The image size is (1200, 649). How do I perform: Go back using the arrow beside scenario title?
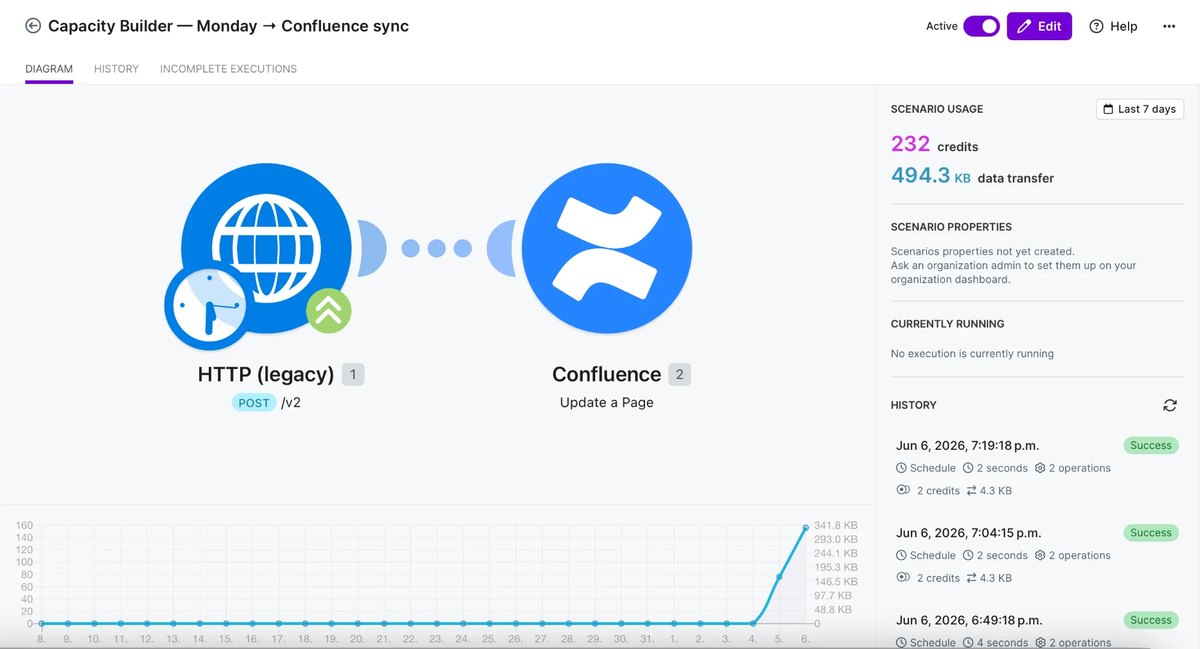[x=33, y=27]
